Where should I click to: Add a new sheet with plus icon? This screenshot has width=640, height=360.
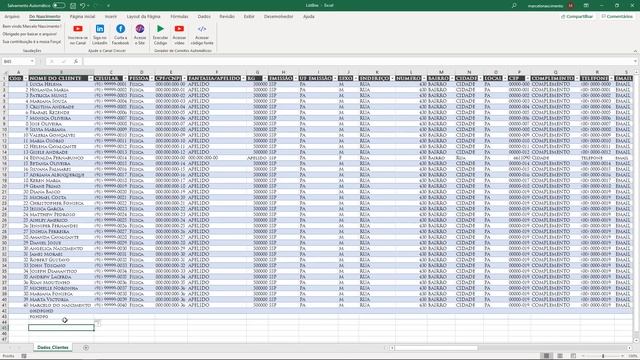[x=86, y=348]
